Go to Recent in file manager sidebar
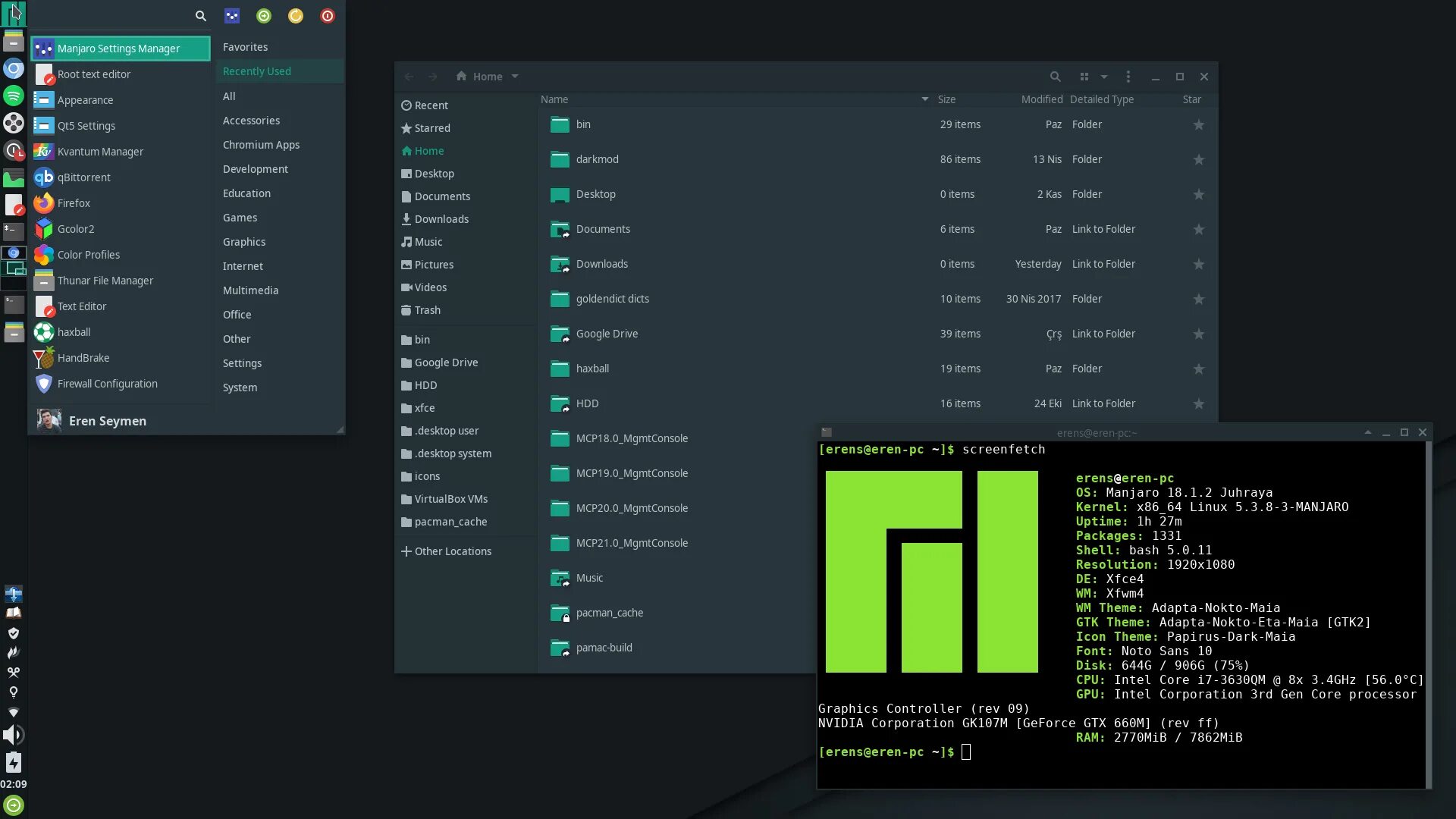The image size is (1456, 819). click(x=466, y=105)
